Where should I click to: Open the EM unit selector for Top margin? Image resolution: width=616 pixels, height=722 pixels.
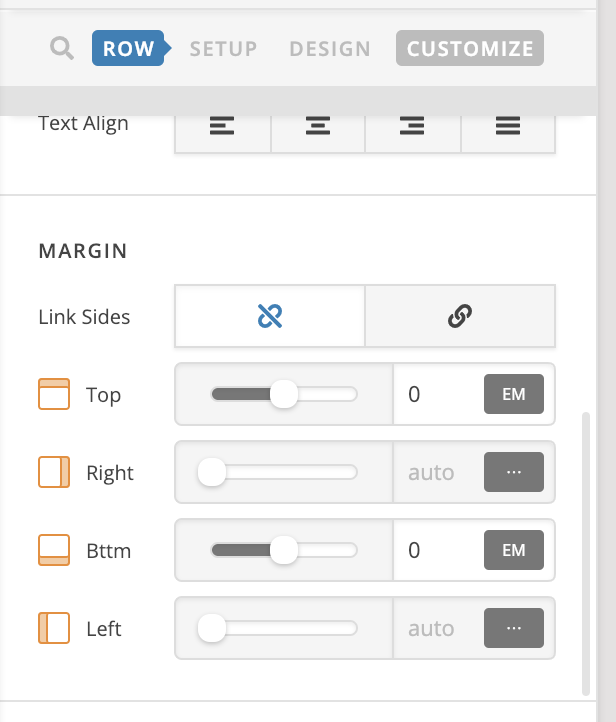(514, 394)
